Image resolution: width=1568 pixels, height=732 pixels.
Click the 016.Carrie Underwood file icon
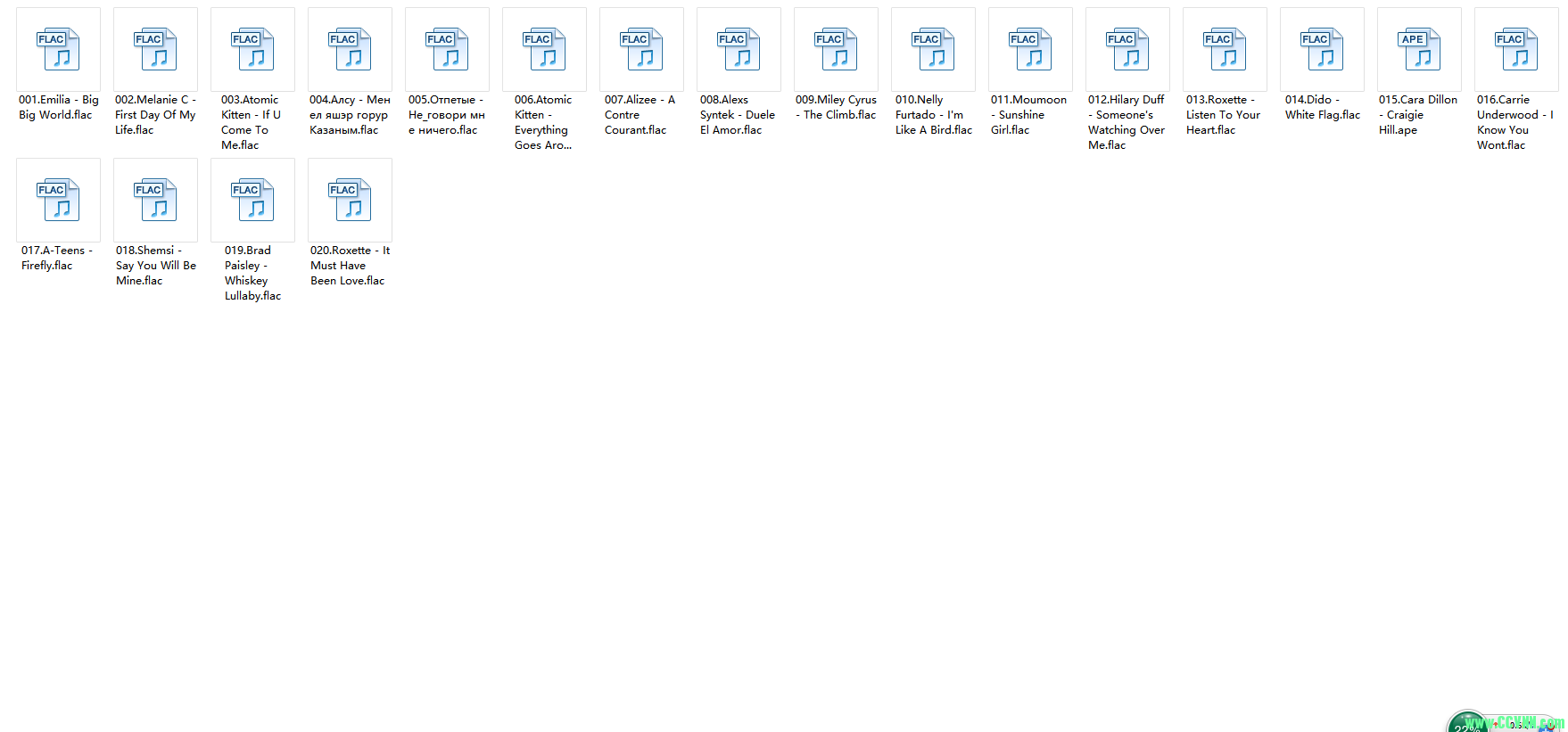1516,49
